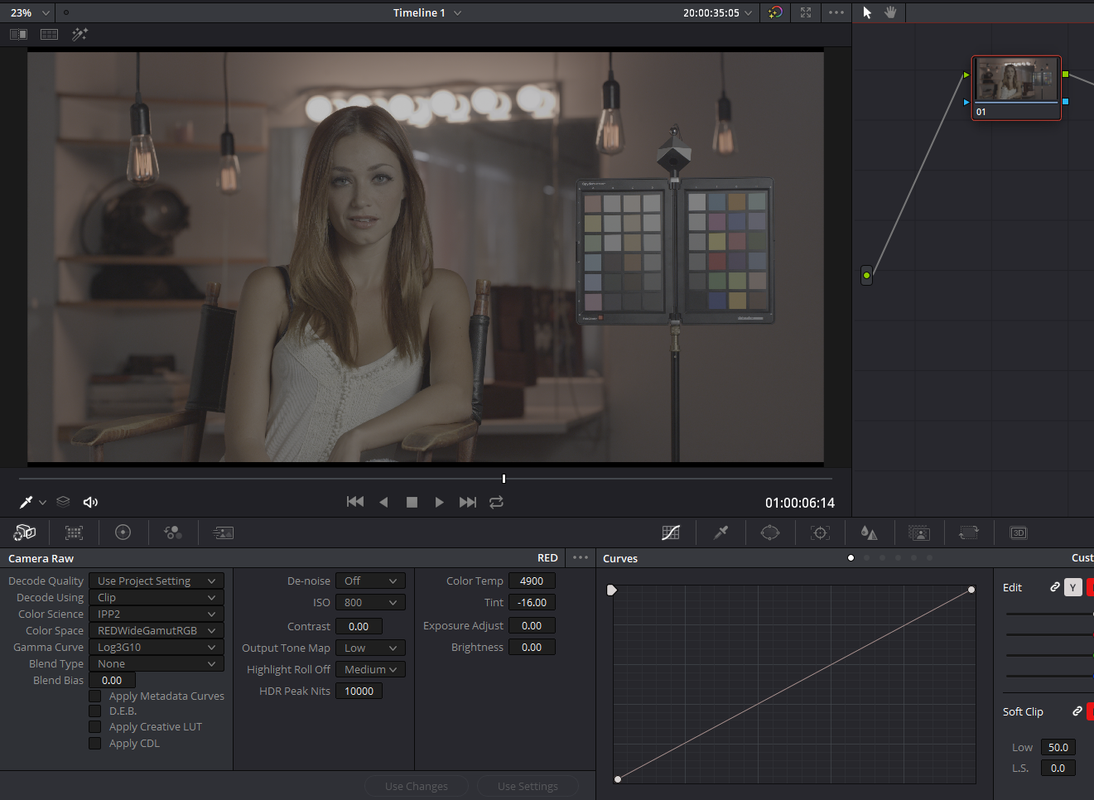Open the Curves palette icon
The image size is (1094, 800).
[670, 533]
